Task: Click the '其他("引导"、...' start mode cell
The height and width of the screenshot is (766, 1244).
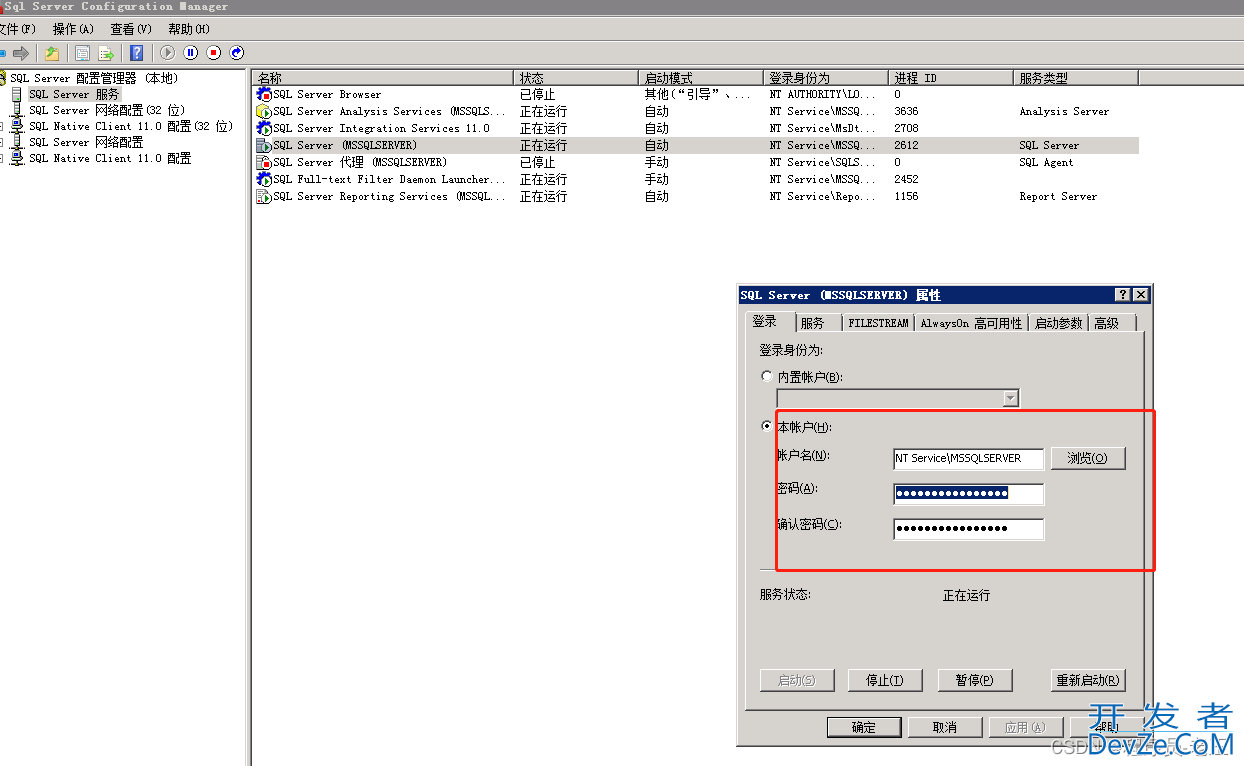Action: (x=697, y=94)
